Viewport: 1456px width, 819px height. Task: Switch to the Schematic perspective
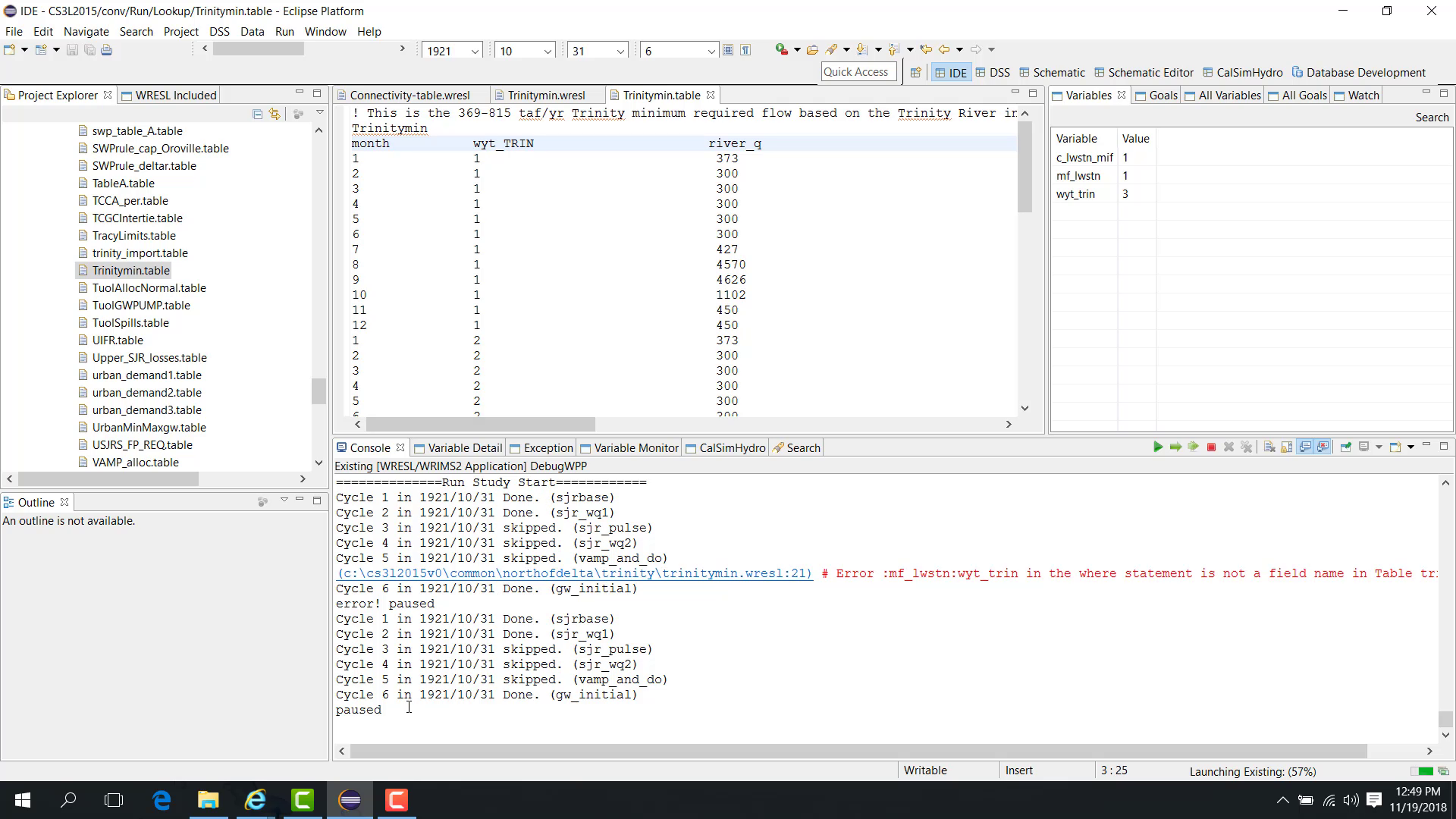pos(1052,73)
